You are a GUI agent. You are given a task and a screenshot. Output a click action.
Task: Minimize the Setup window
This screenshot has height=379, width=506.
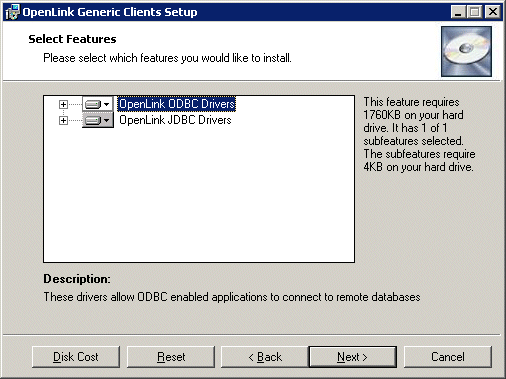458,12
